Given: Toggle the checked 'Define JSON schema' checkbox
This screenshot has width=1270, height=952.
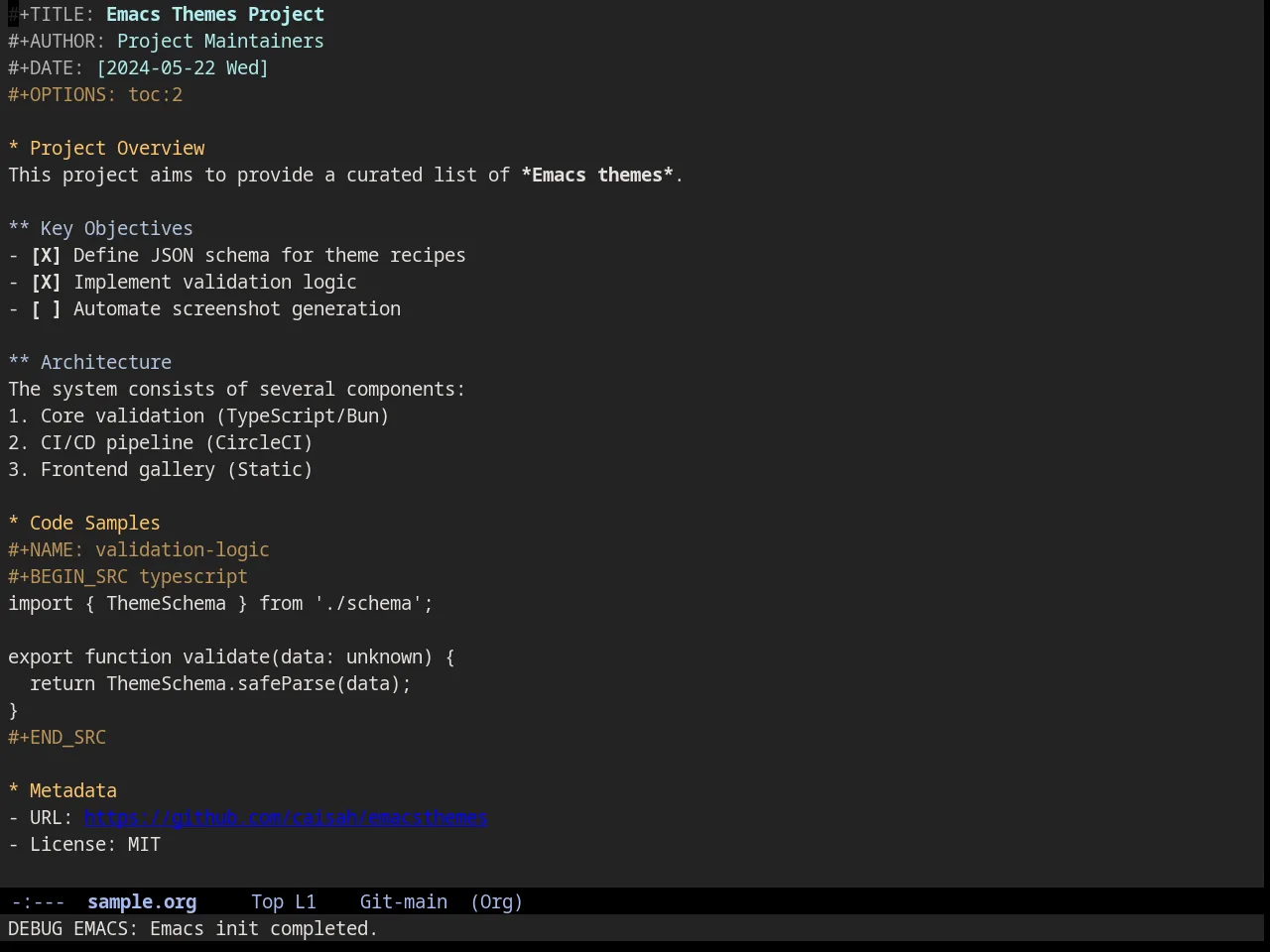Looking at the screenshot, I should tap(46, 256).
